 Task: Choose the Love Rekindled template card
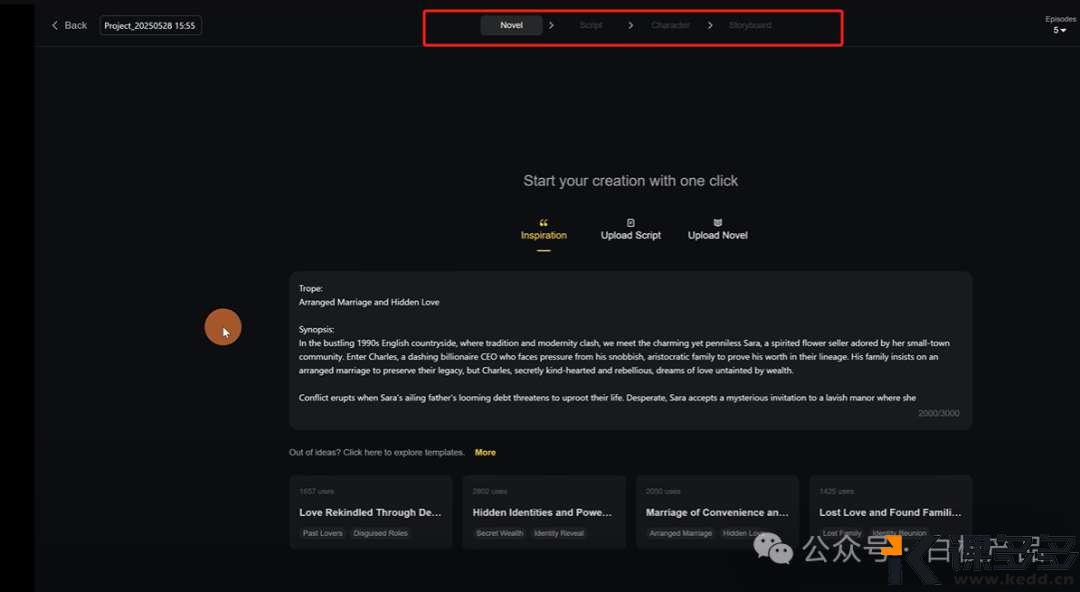(x=371, y=512)
